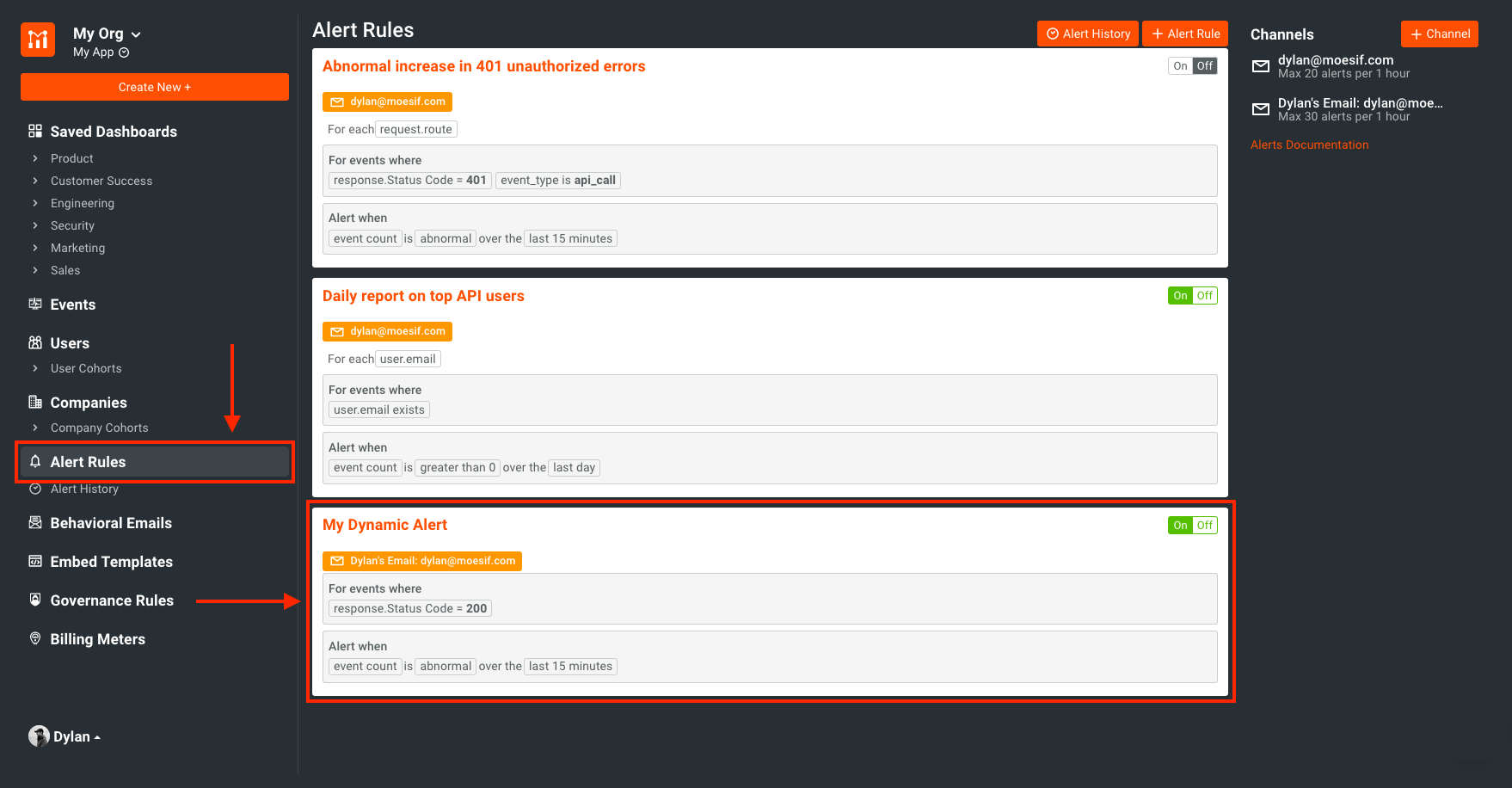This screenshot has height=788, width=1512.
Task: Open the Alerts Documentation link
Action: point(1309,145)
